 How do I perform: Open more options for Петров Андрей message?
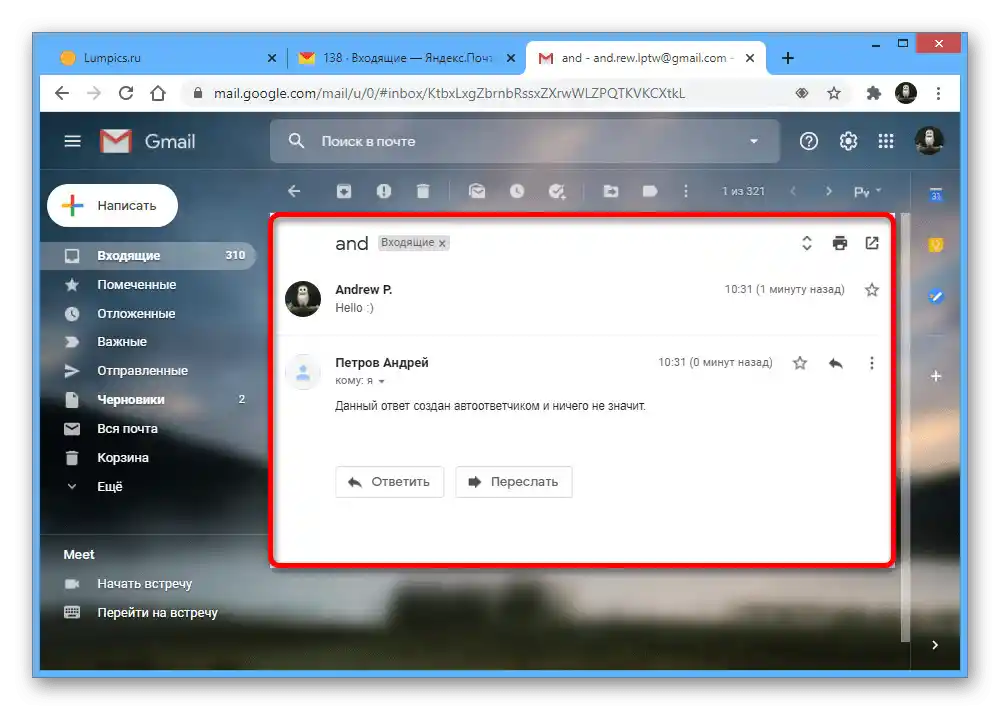point(872,363)
